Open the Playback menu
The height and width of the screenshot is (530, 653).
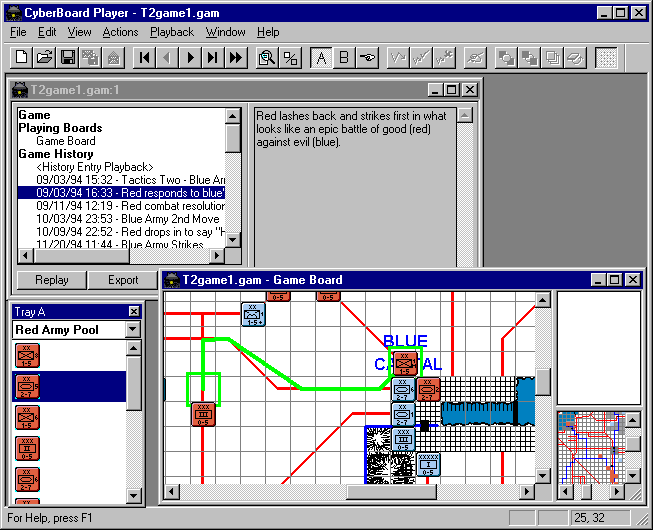point(172,32)
